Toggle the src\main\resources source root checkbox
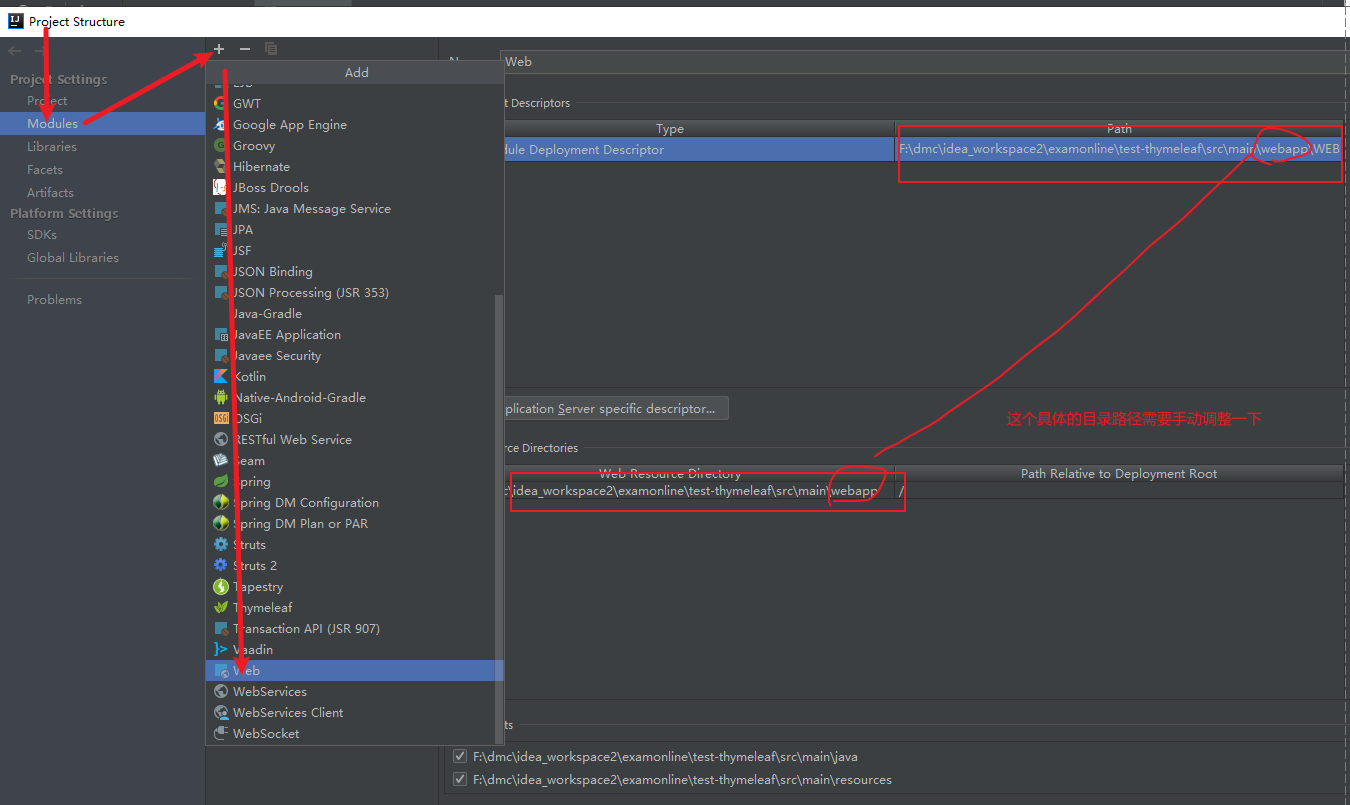The height and width of the screenshot is (805, 1350). point(460,779)
